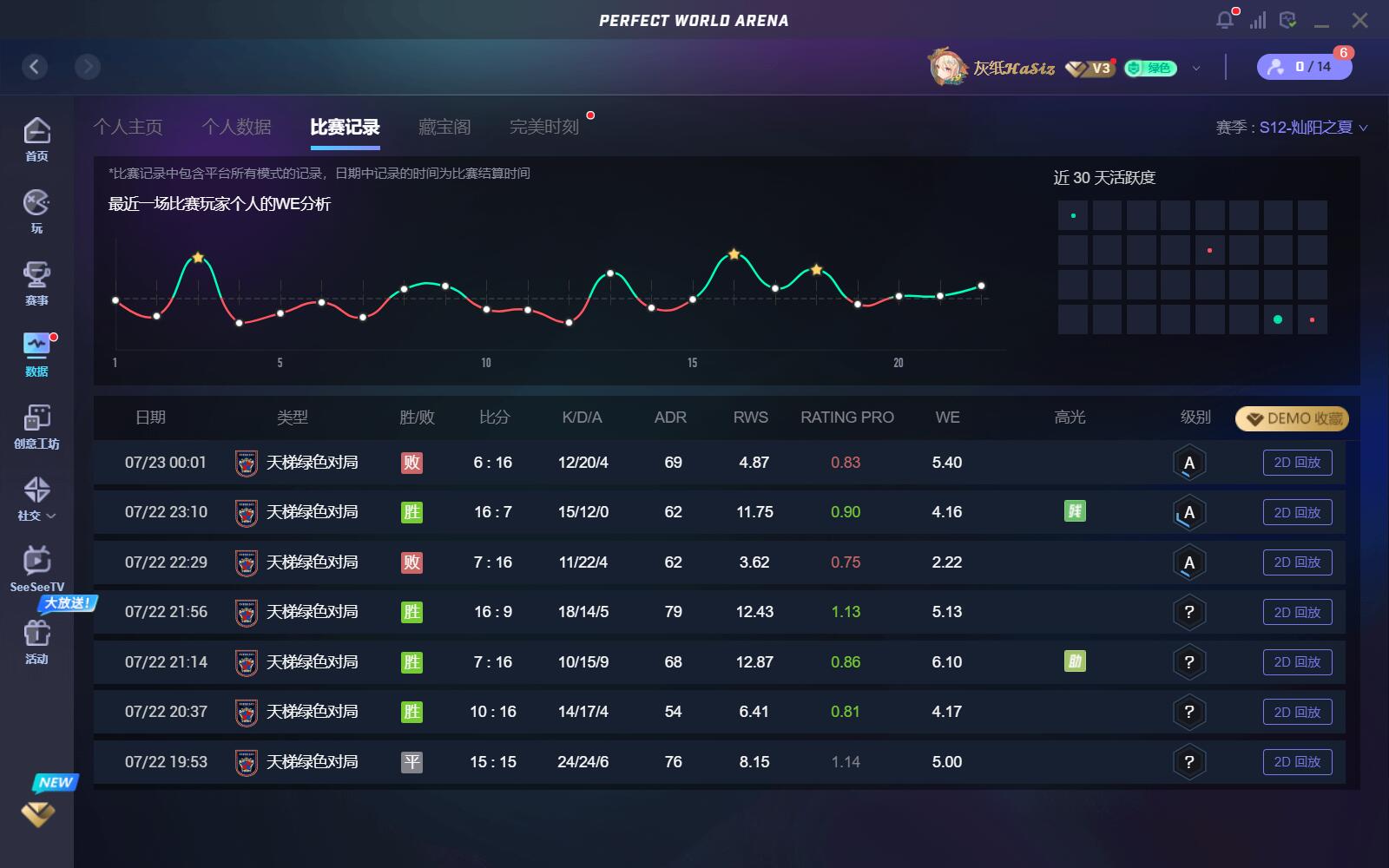Click first starred point on WE chart
1389x868 pixels.
coord(198,258)
